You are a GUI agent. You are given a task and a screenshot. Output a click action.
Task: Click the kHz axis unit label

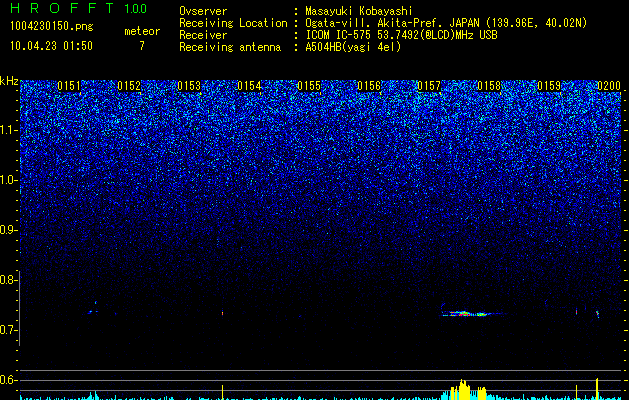pyautogui.click(x=9, y=81)
